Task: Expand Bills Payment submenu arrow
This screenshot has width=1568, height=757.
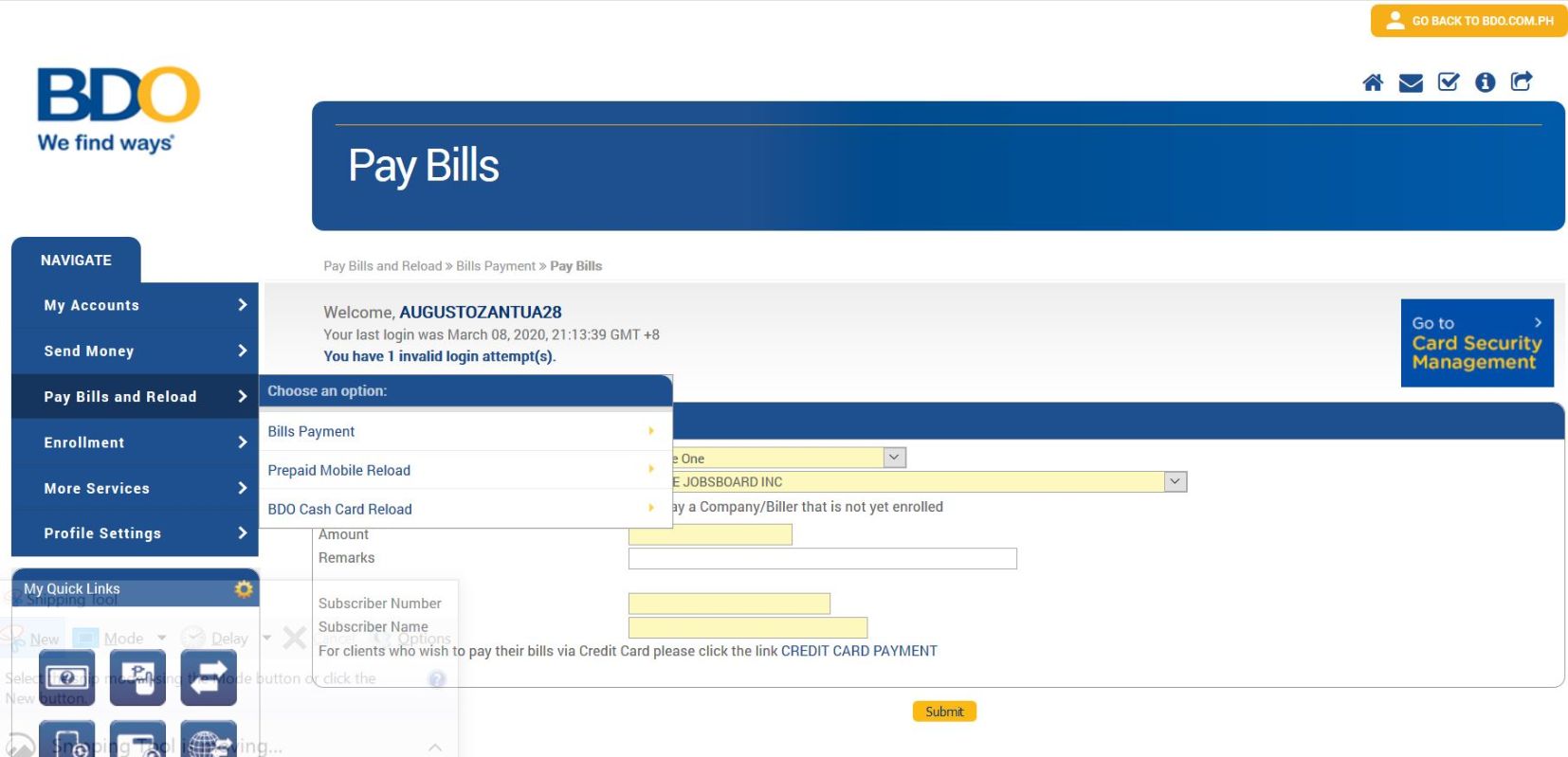Action: pyautogui.click(x=651, y=431)
